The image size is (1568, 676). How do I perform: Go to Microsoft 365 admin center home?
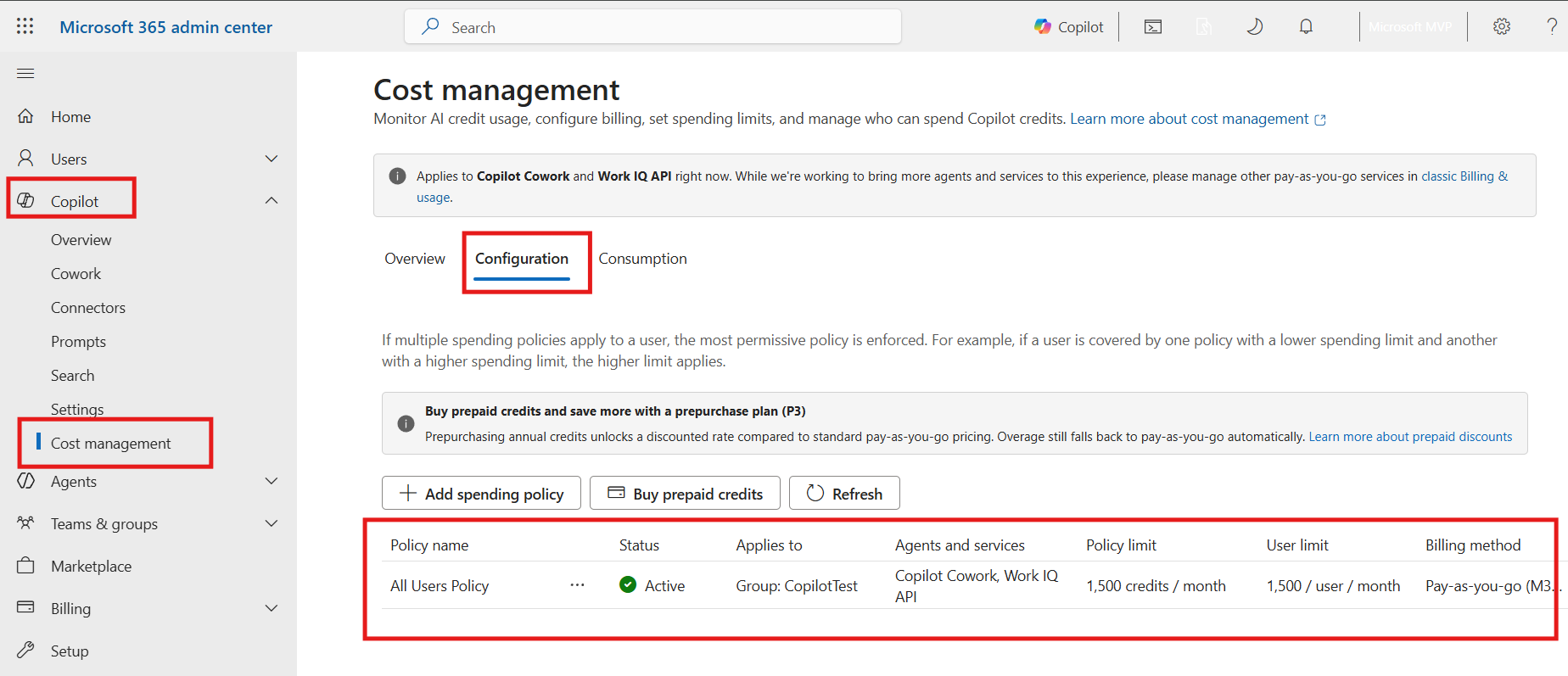[x=166, y=27]
